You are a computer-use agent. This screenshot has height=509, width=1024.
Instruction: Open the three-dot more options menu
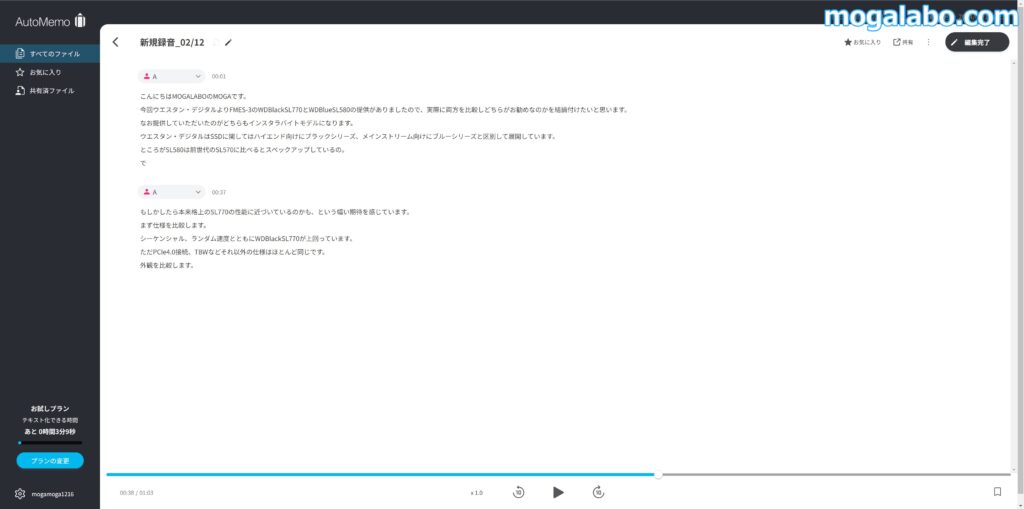click(x=929, y=42)
